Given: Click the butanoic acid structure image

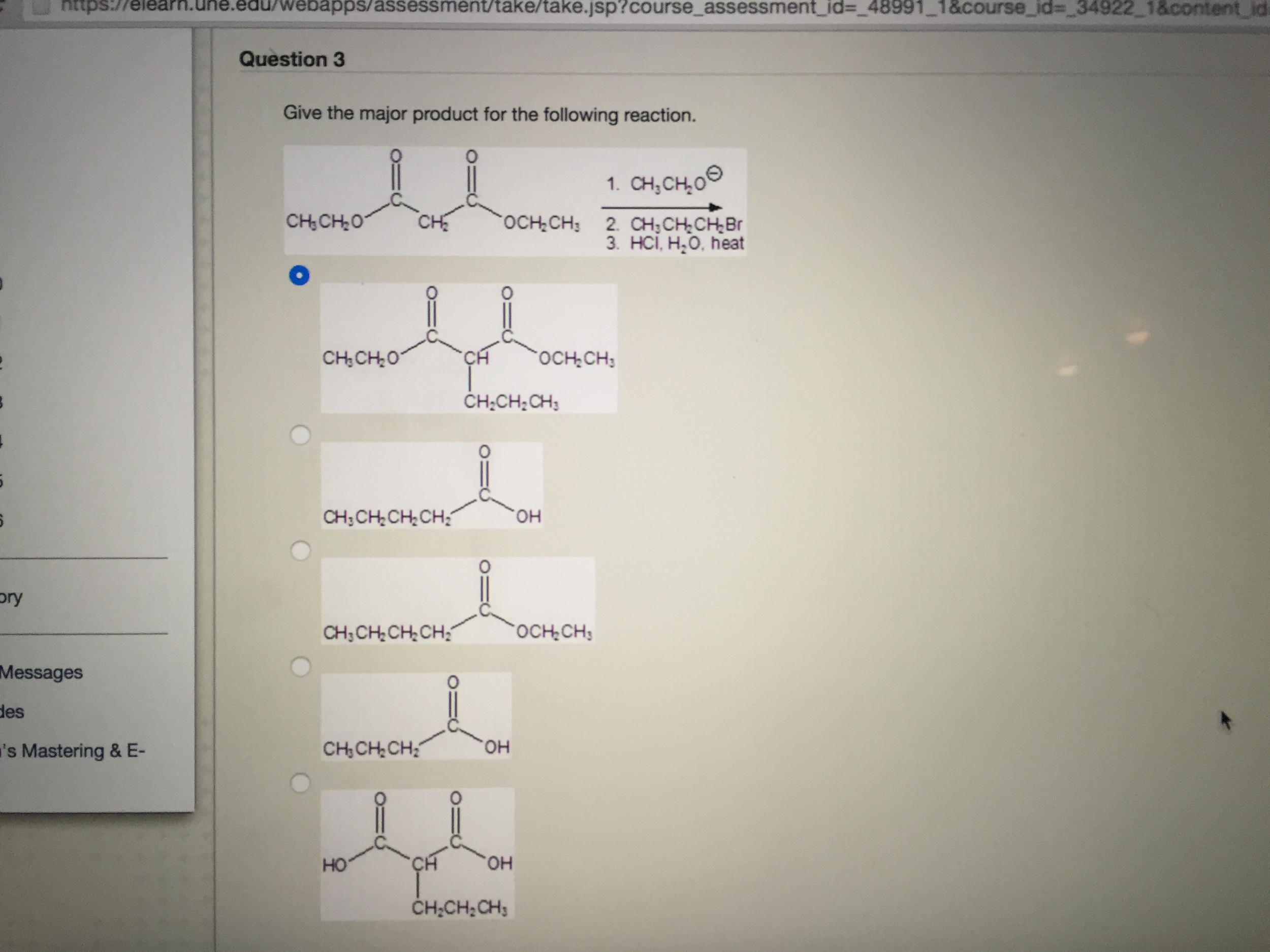Looking at the screenshot, I should tap(416, 716).
